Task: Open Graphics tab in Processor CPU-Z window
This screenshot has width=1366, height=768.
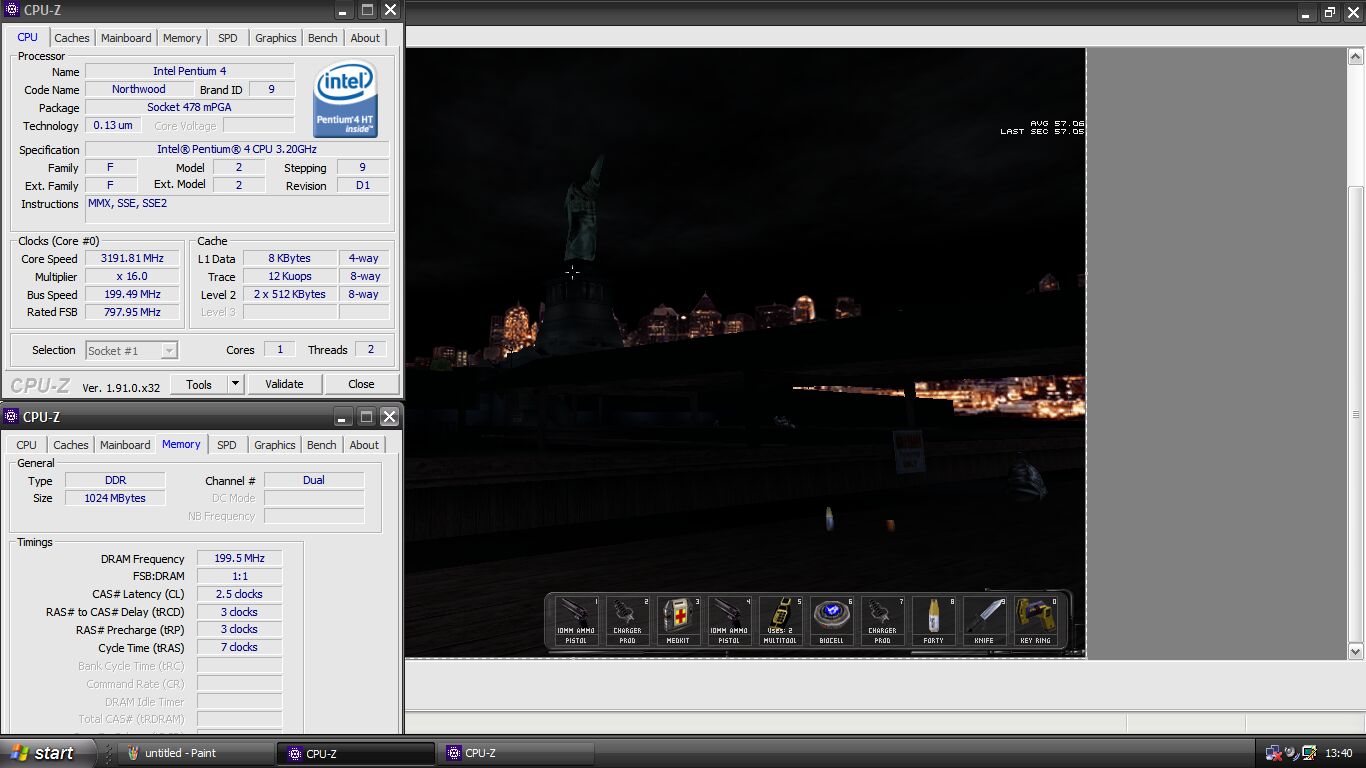Action: tap(276, 38)
